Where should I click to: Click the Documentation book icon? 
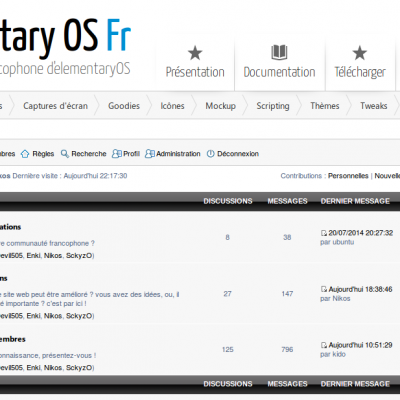pyautogui.click(x=279, y=52)
